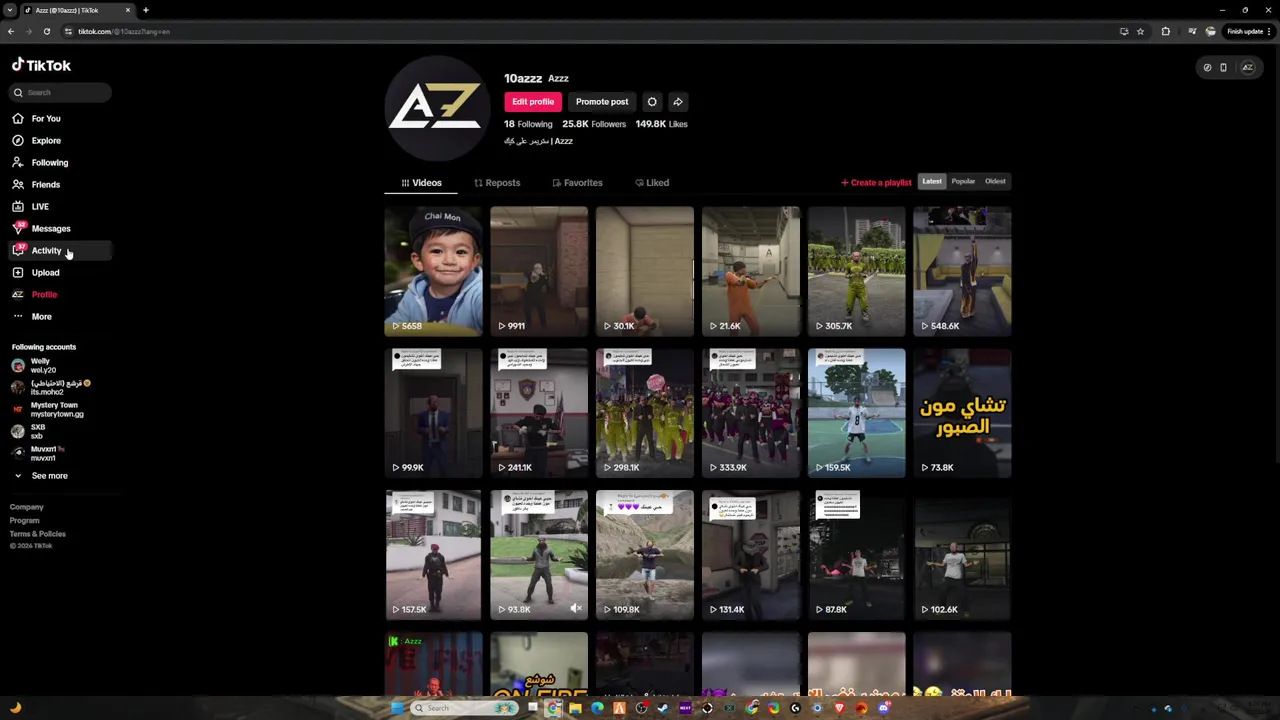Screen dimensions: 1280x720
Task: Open the video with 73.8K views
Action: (962, 413)
